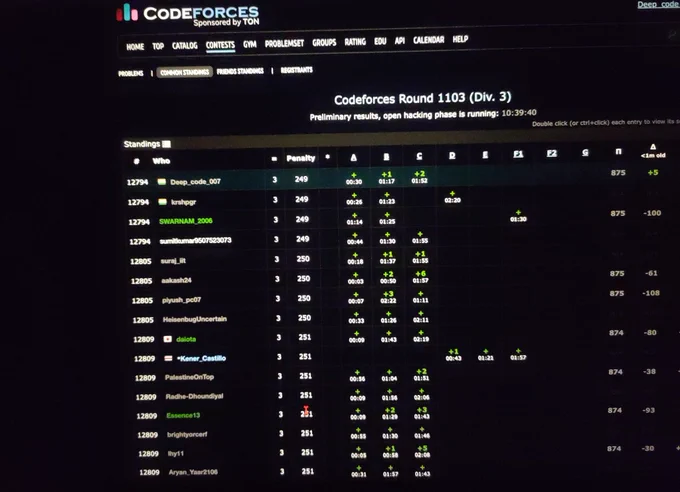Click the Who column header

click(161, 161)
